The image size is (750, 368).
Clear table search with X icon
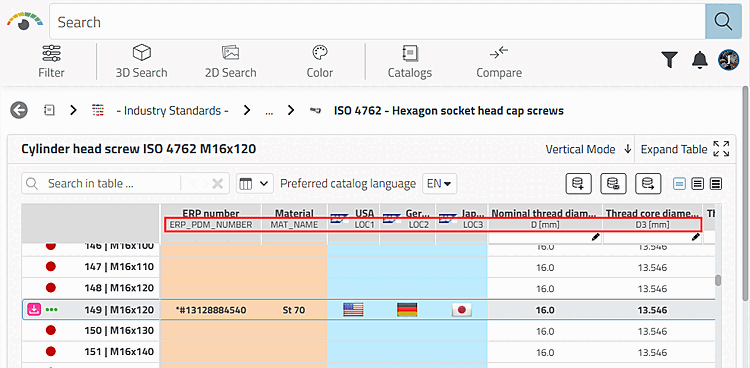click(218, 184)
